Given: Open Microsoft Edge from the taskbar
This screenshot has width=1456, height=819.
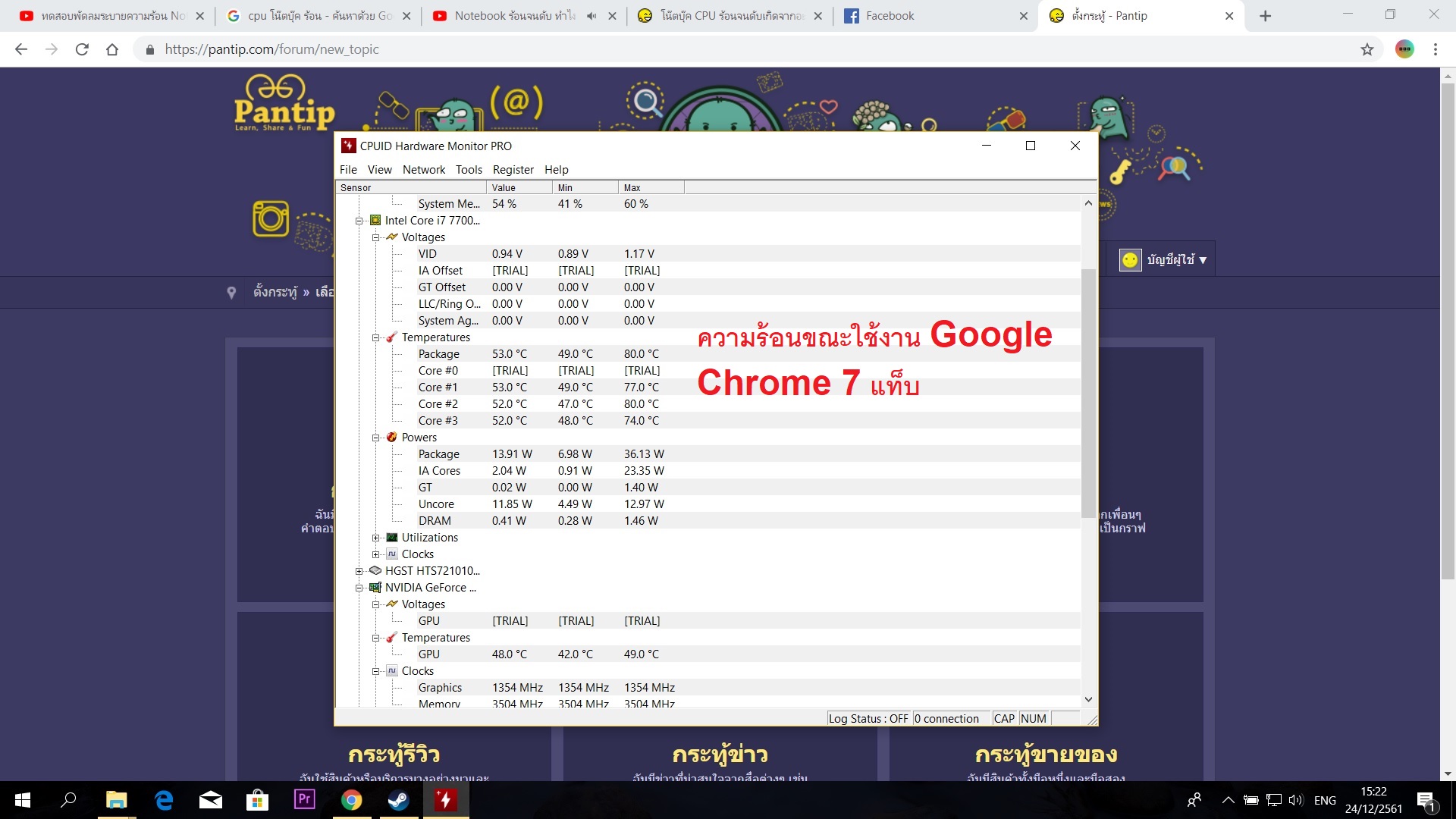Looking at the screenshot, I should point(164,800).
